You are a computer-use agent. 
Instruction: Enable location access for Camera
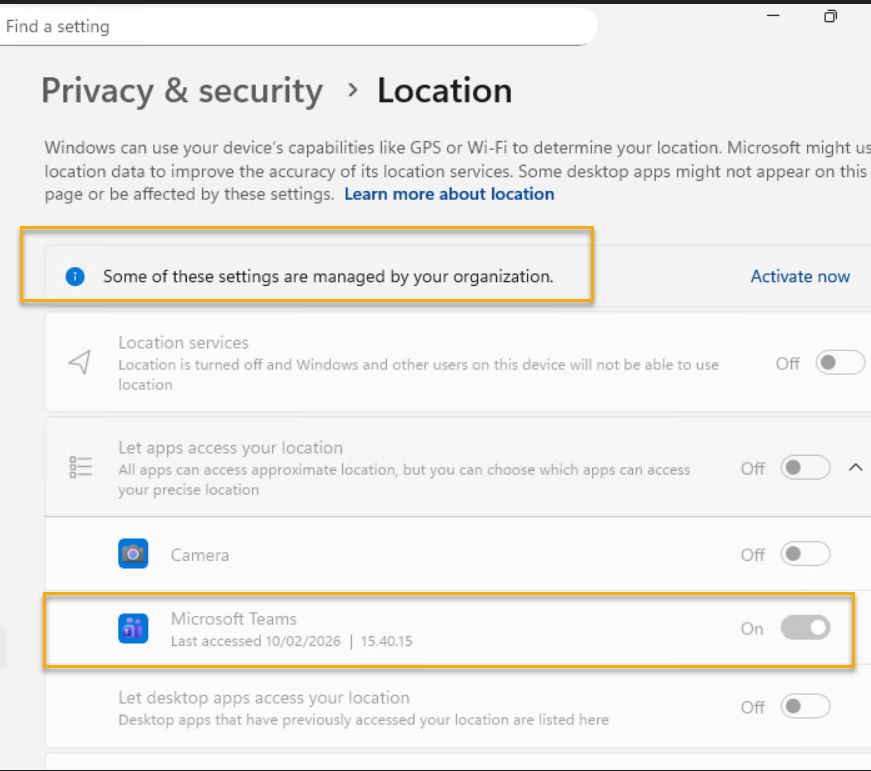pyautogui.click(x=805, y=554)
